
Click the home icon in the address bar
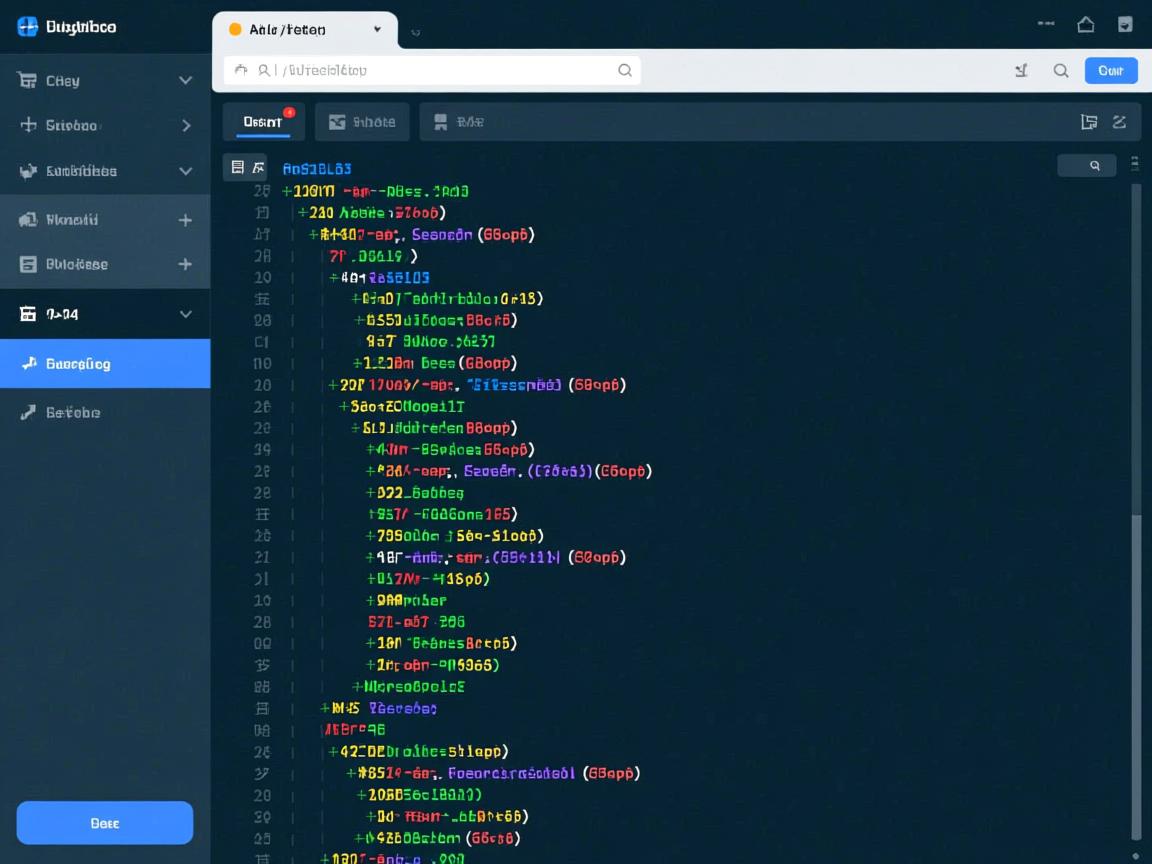pos(240,70)
